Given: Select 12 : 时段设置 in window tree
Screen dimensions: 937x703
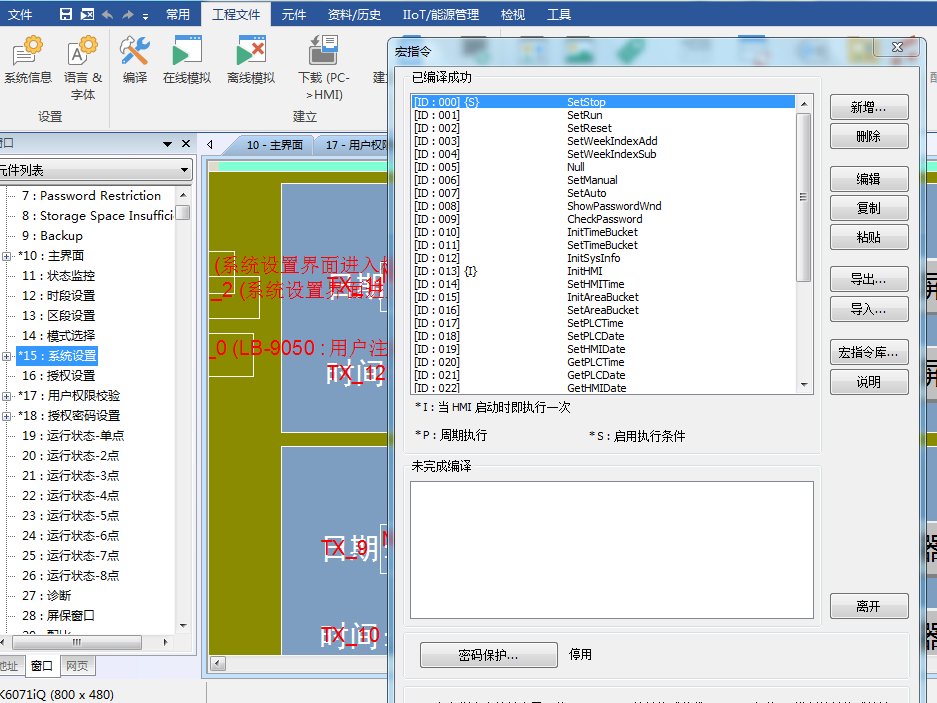Looking at the screenshot, I should [x=58, y=296].
